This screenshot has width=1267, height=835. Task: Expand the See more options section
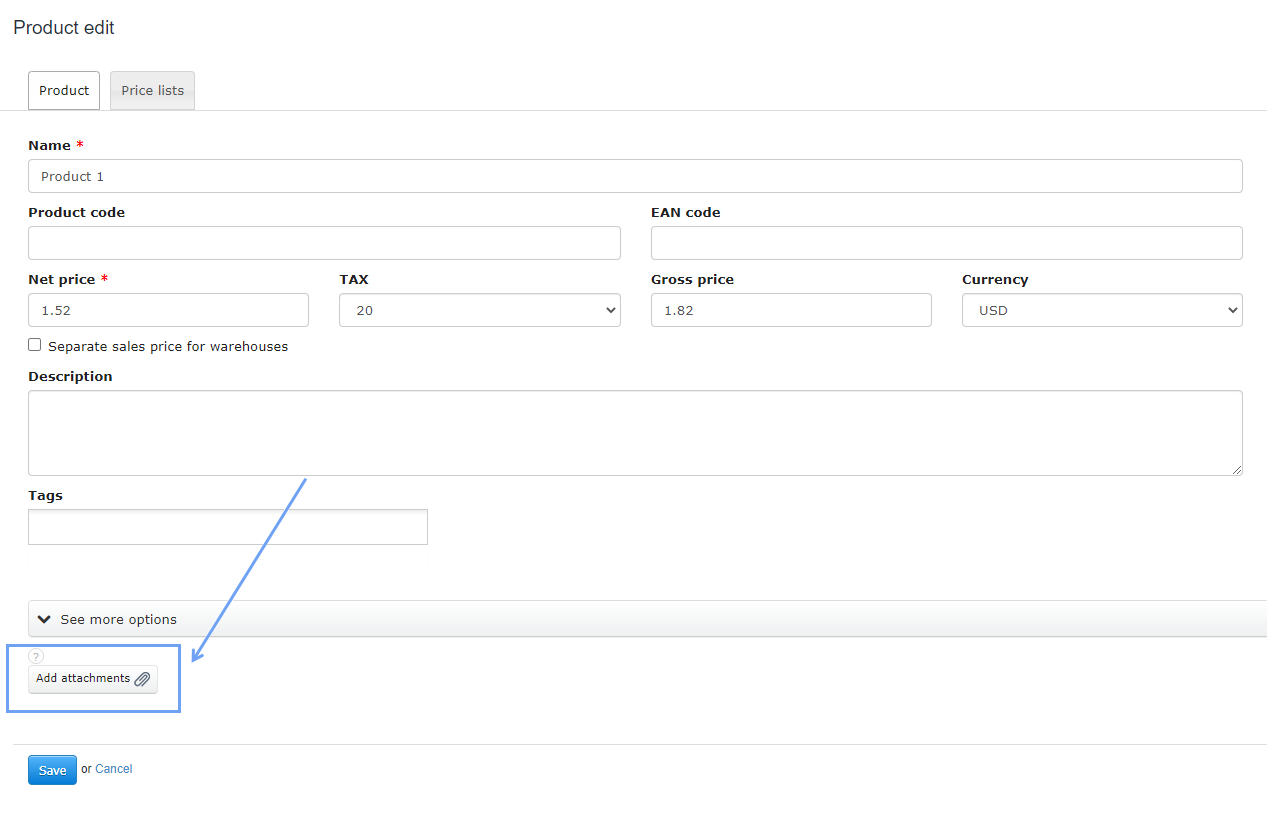click(x=118, y=619)
